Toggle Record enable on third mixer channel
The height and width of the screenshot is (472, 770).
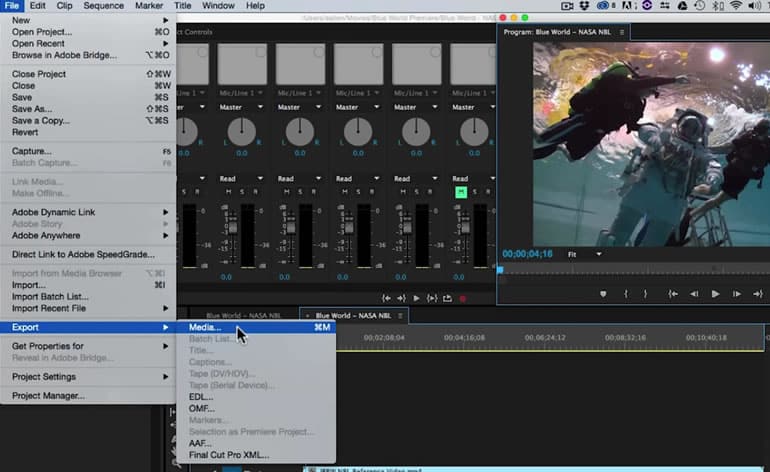(314, 192)
